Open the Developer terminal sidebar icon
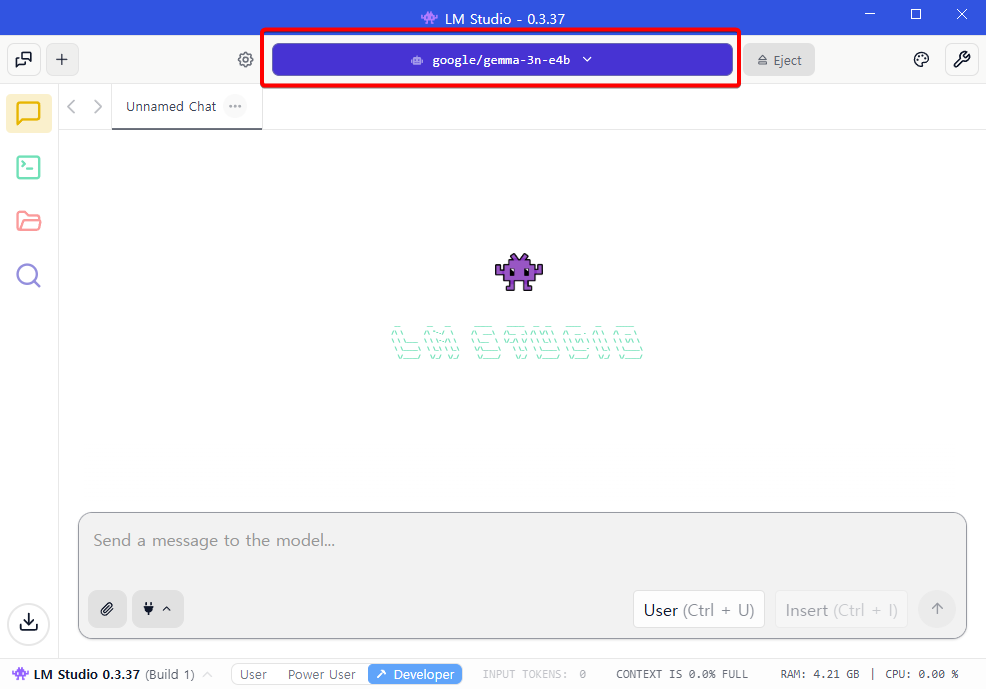The image size is (986, 689). (x=29, y=168)
